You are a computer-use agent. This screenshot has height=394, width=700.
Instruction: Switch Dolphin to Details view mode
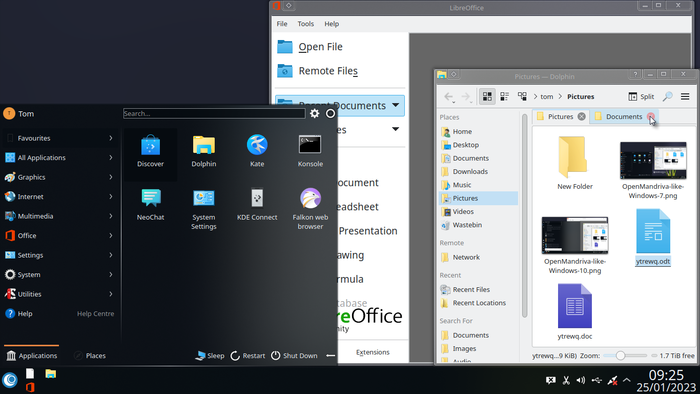(x=522, y=96)
